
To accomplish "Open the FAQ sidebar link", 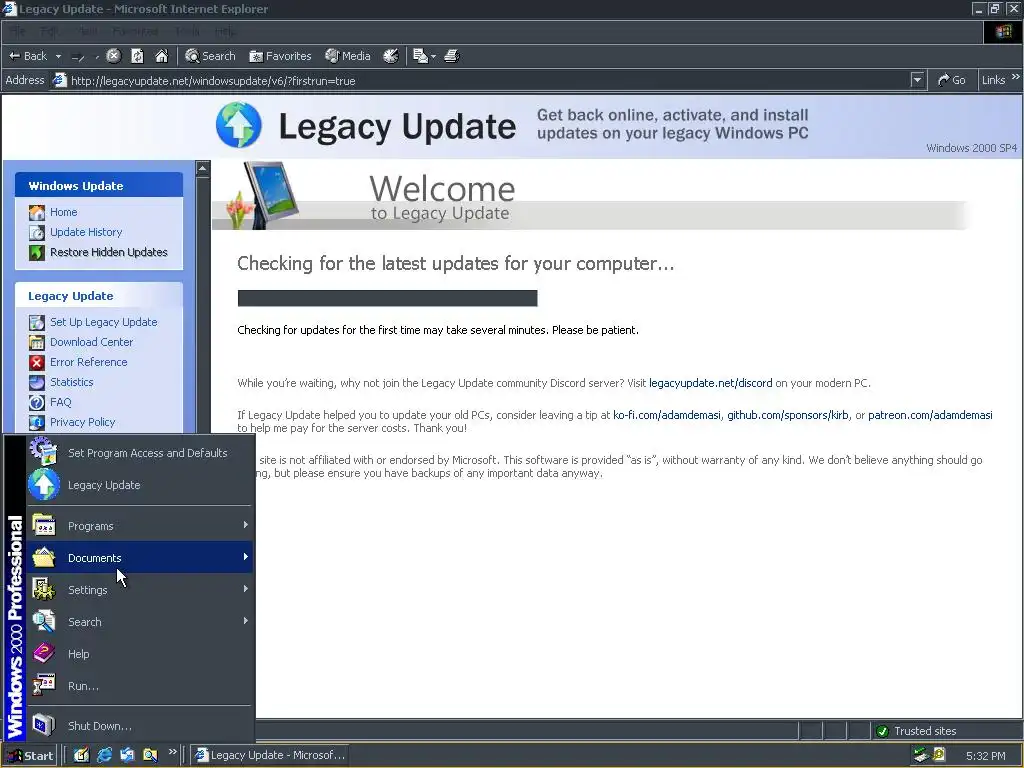I will coord(60,402).
